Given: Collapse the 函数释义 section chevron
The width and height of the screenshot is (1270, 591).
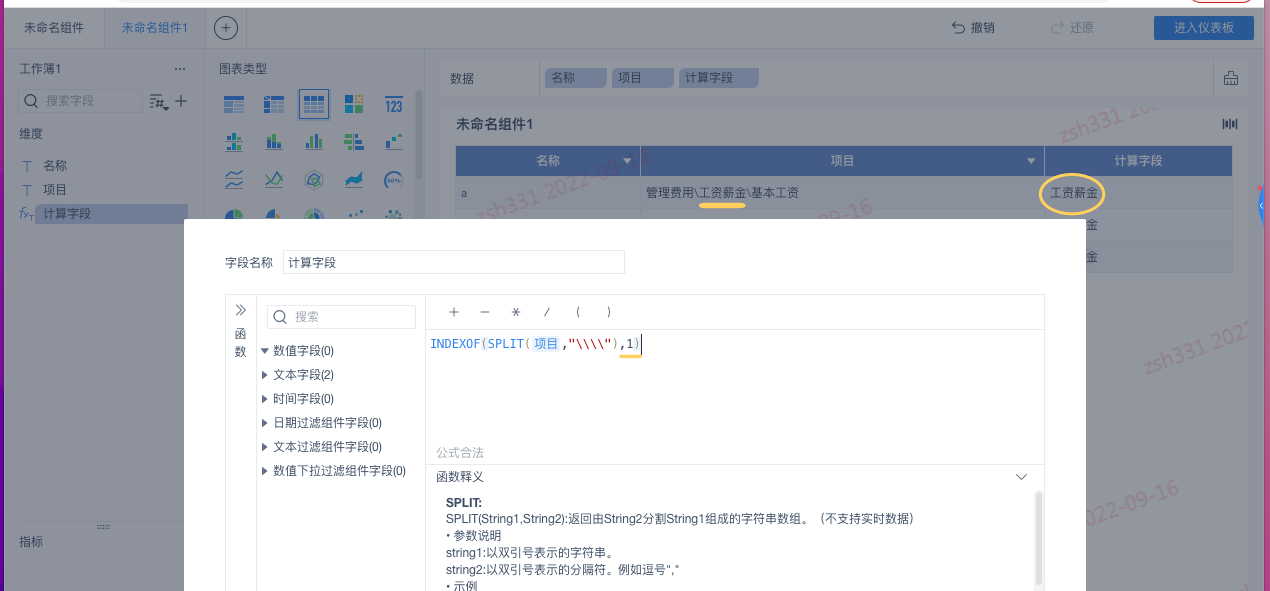Looking at the screenshot, I should tap(1021, 477).
